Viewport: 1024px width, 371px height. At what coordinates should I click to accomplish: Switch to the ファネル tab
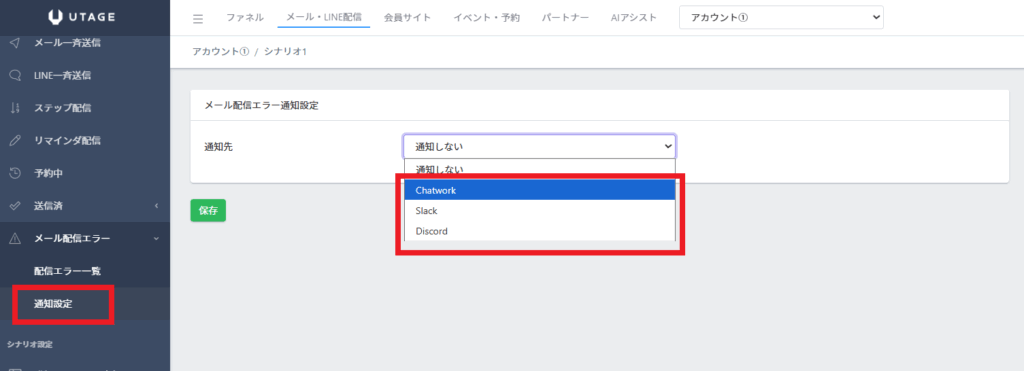tap(245, 18)
